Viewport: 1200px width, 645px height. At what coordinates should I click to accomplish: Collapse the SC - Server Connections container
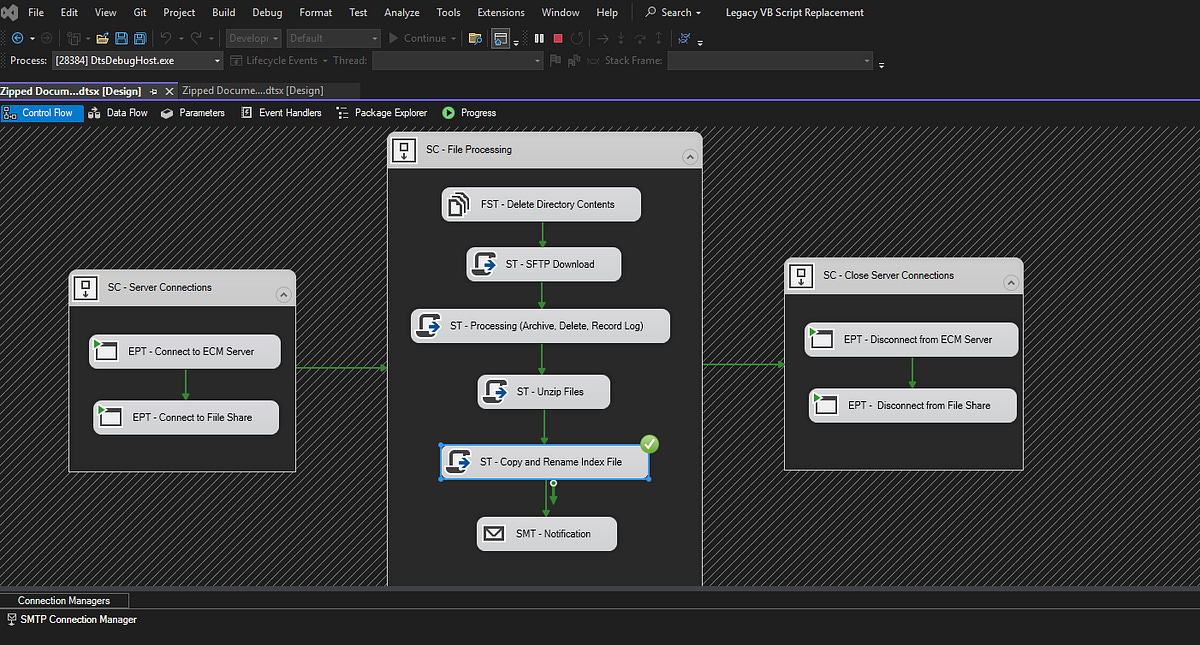click(x=282, y=294)
